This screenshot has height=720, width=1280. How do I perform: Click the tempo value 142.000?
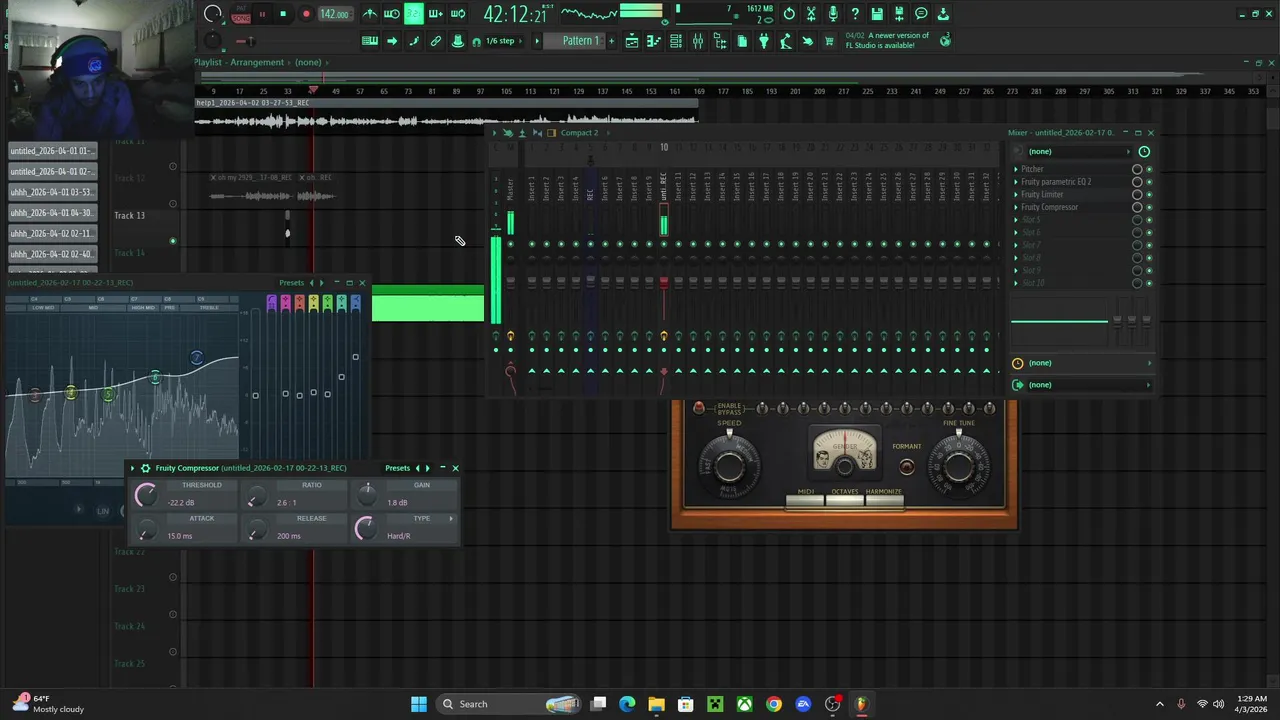click(x=335, y=14)
